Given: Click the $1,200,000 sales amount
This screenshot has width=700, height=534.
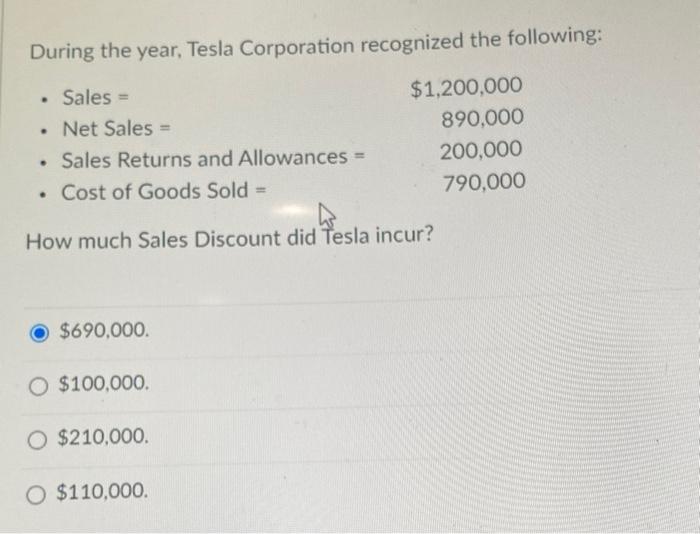Looking at the screenshot, I should pyautogui.click(x=466, y=89).
